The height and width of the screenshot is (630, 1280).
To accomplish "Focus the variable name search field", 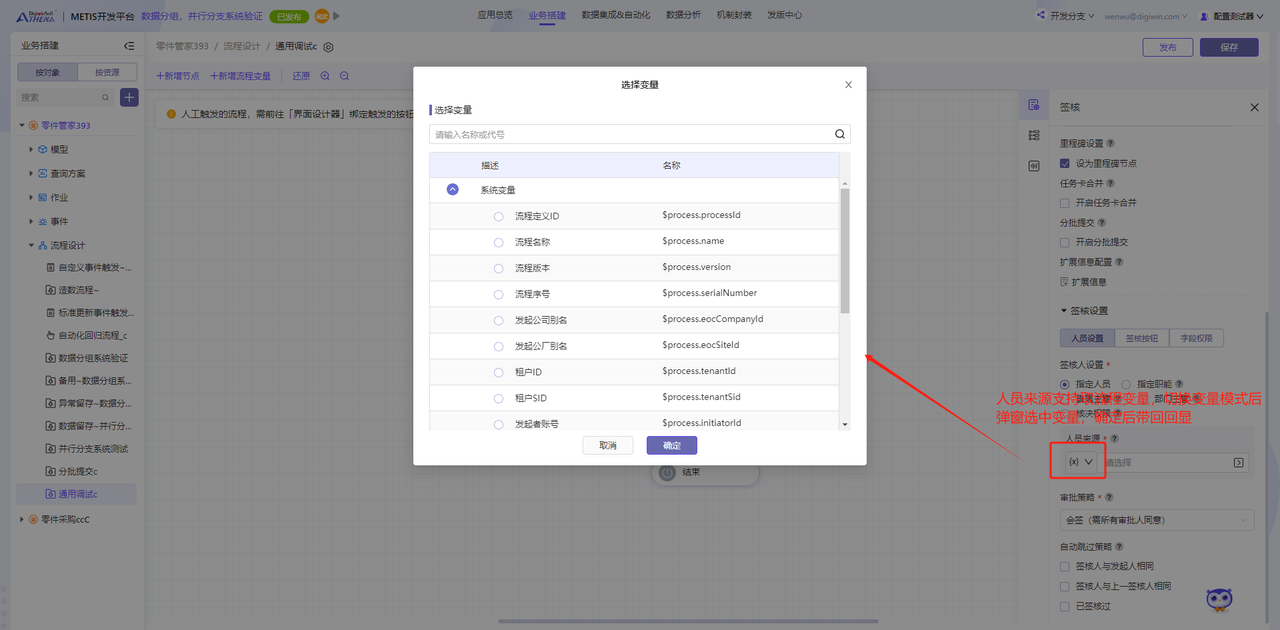I will click(x=632, y=134).
